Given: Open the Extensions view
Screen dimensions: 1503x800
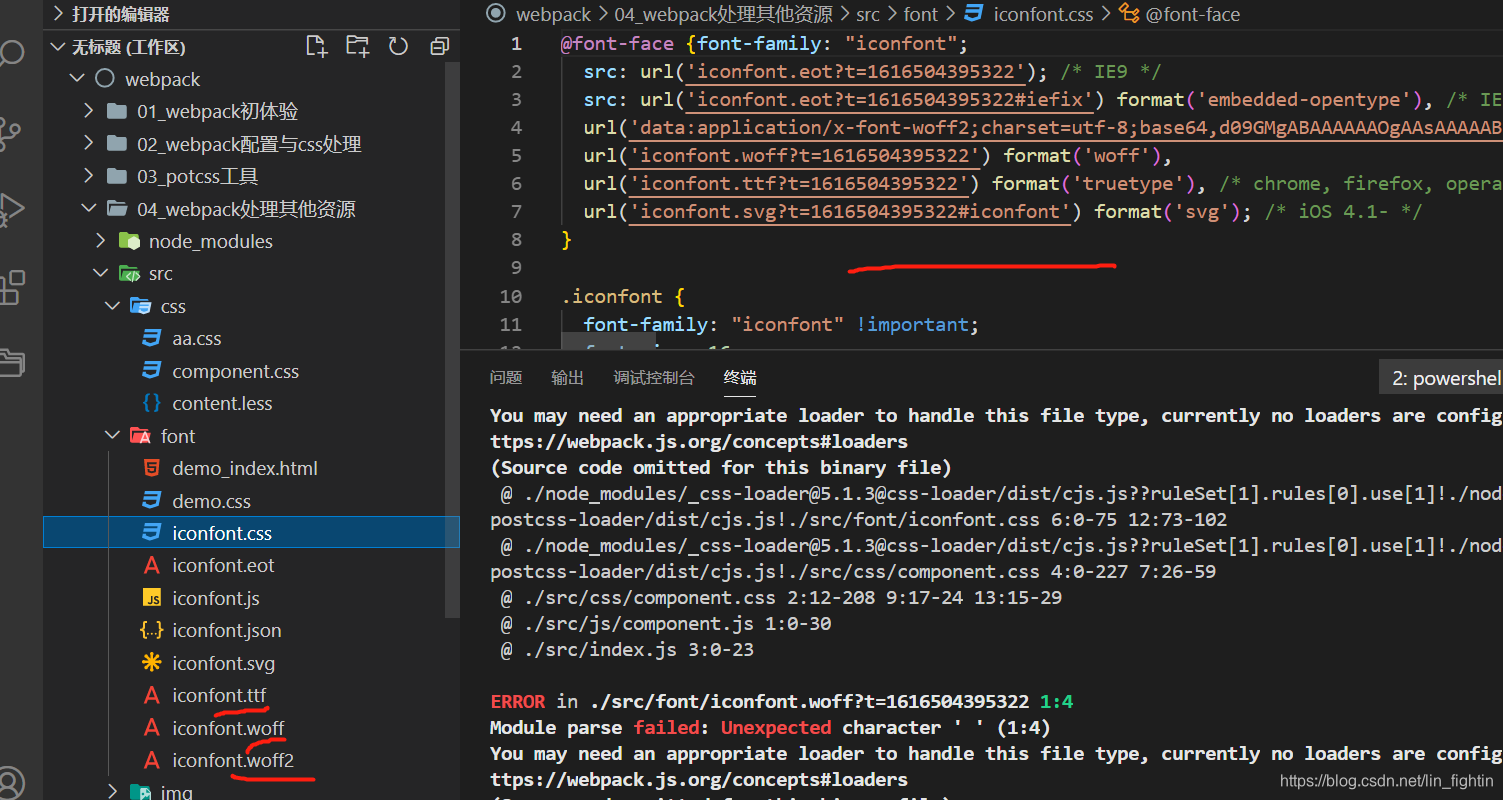Looking at the screenshot, I should [10, 287].
